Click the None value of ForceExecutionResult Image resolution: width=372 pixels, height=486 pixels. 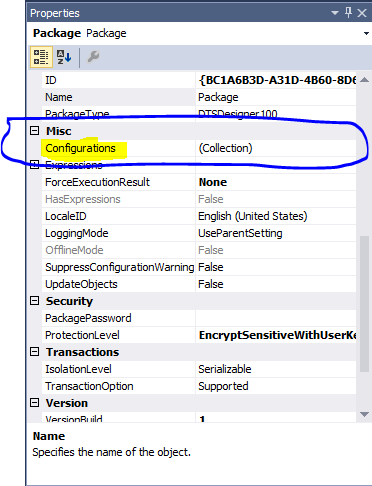pos(213,182)
